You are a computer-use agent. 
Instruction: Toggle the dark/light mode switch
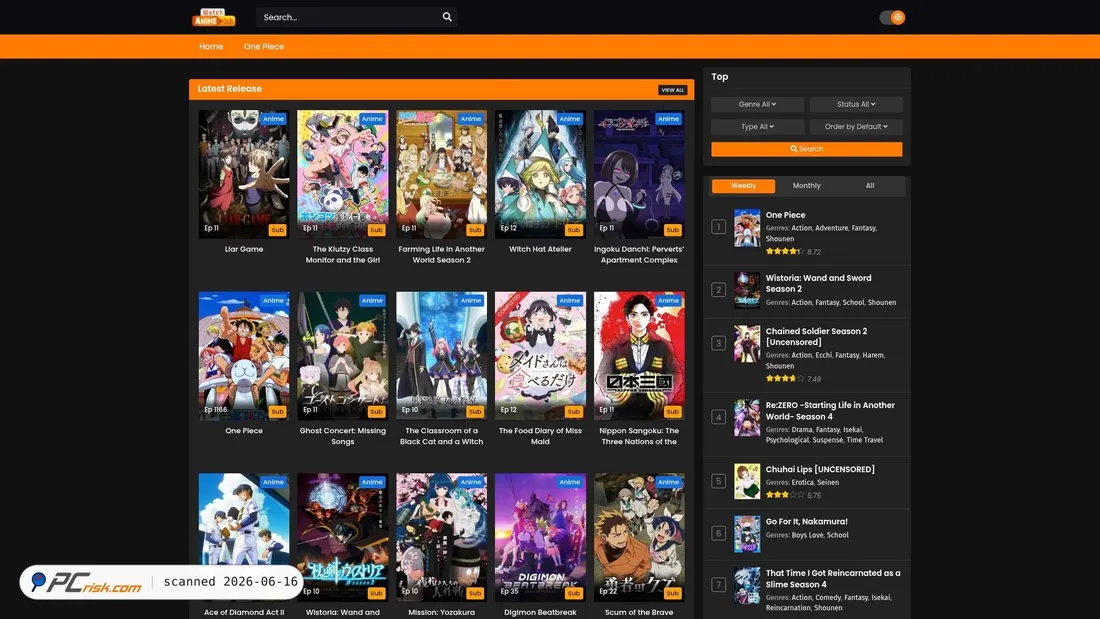[892, 18]
